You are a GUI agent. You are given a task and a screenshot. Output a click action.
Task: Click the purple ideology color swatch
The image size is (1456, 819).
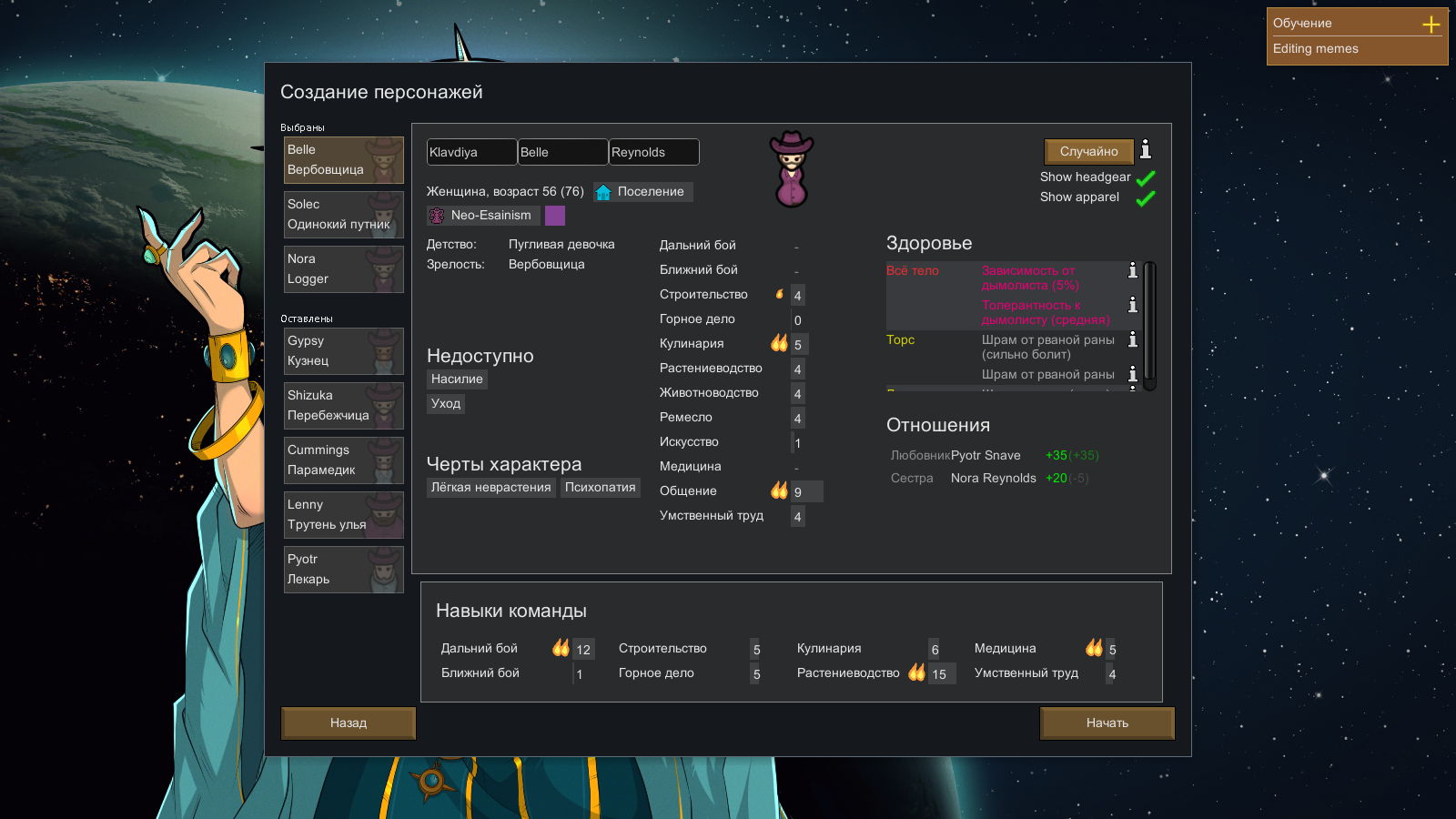pos(555,216)
